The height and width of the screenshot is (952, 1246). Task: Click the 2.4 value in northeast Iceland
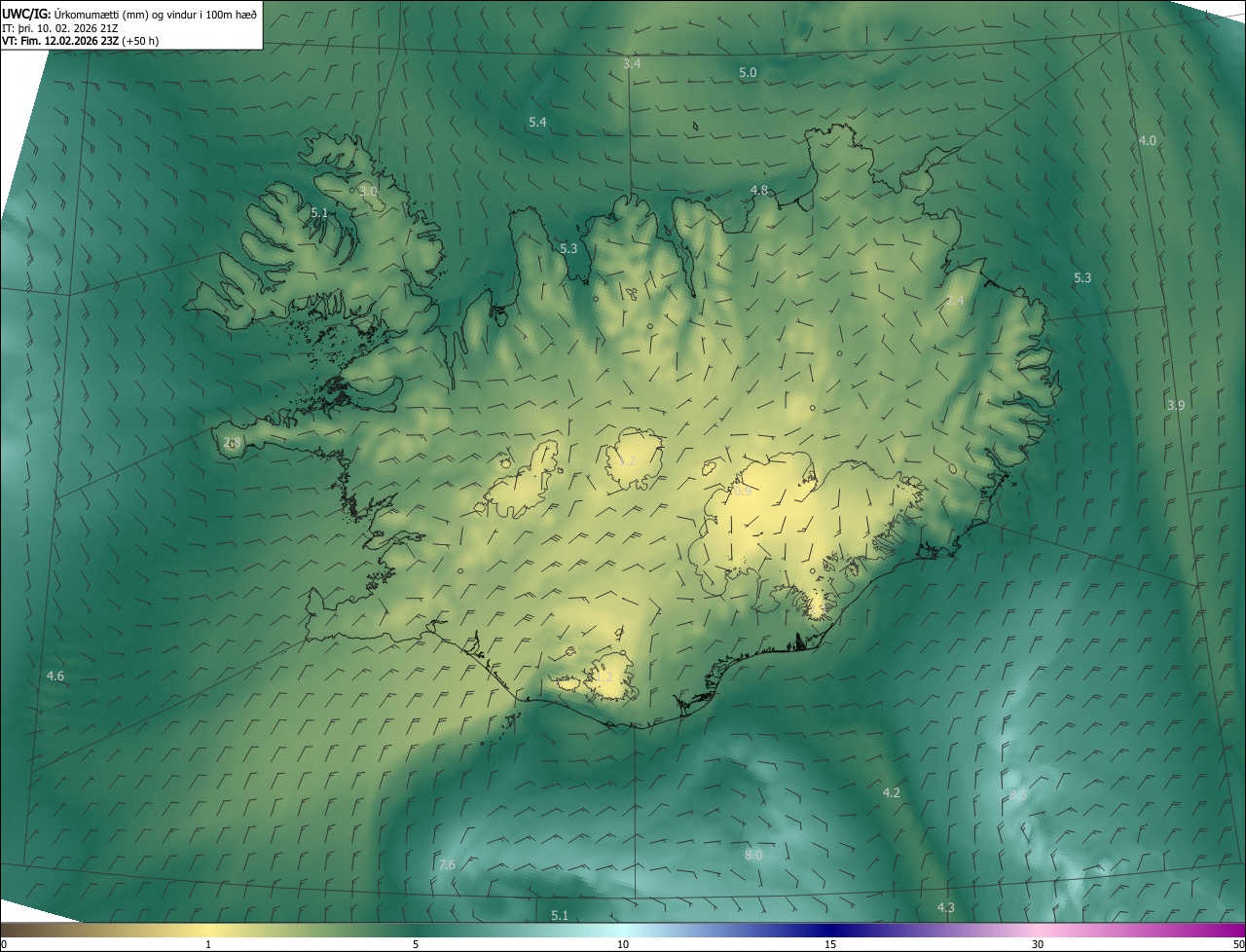pos(955,300)
